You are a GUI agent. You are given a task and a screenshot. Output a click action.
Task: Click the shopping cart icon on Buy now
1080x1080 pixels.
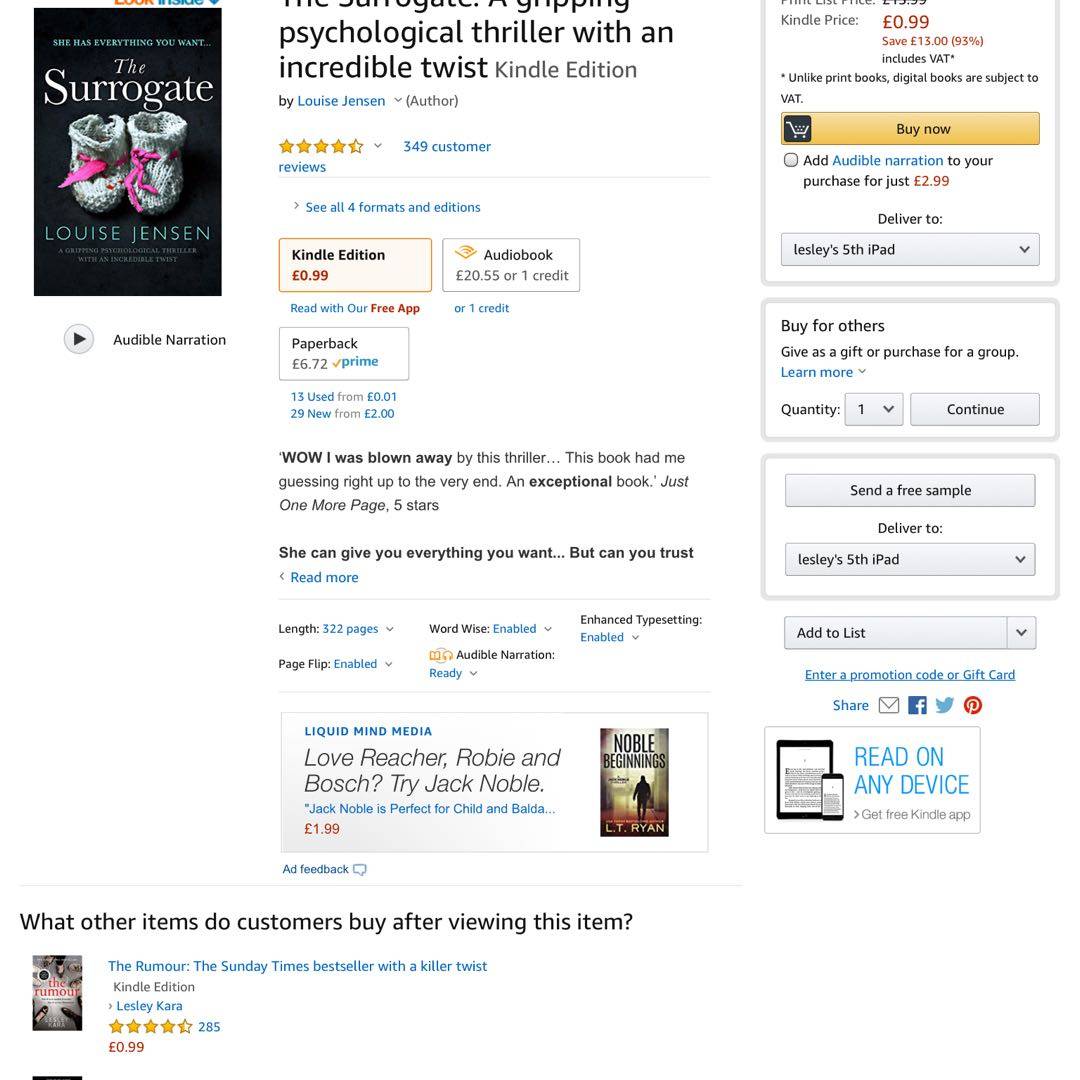(x=797, y=129)
